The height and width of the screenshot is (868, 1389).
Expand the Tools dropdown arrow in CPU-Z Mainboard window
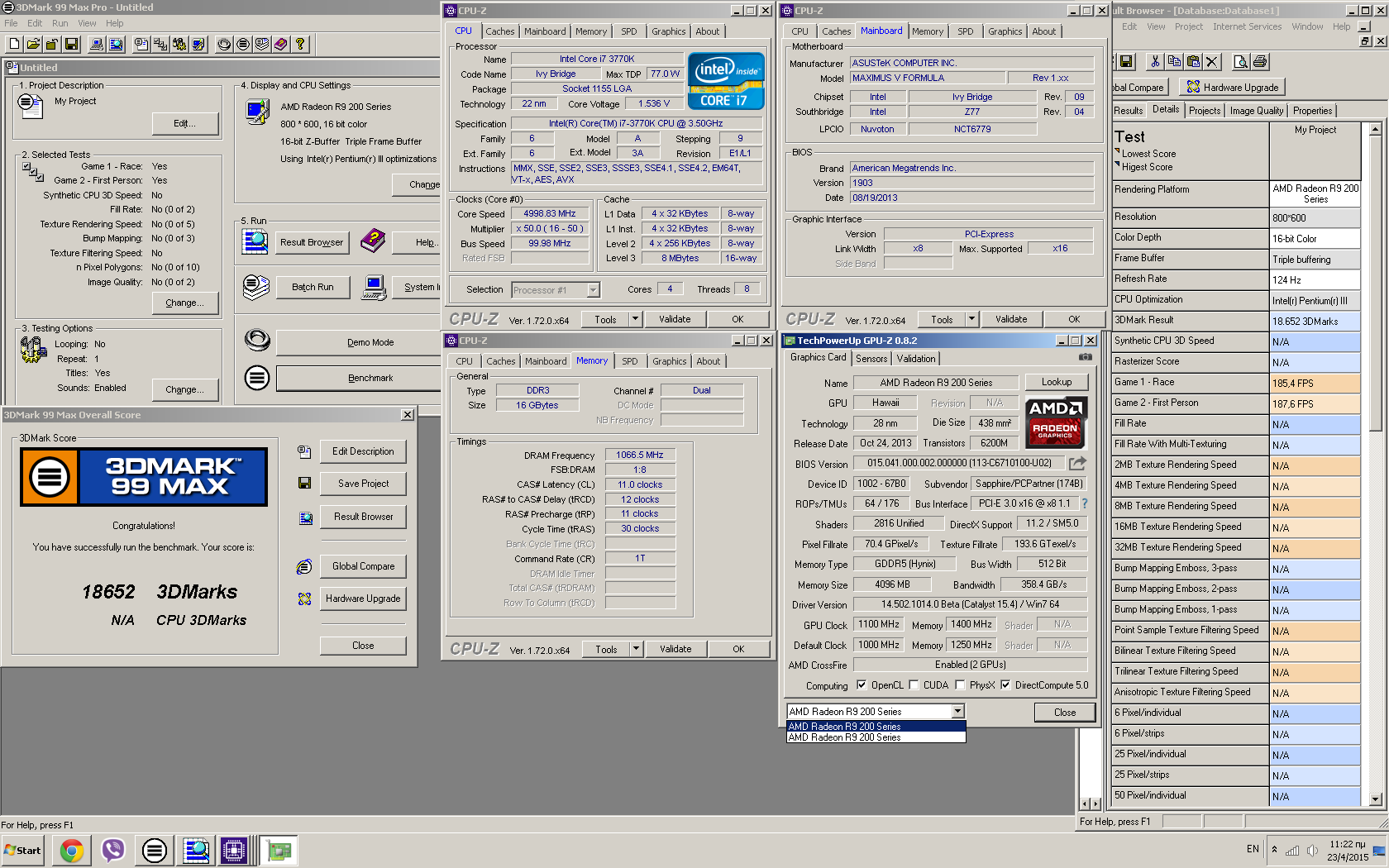pos(971,319)
